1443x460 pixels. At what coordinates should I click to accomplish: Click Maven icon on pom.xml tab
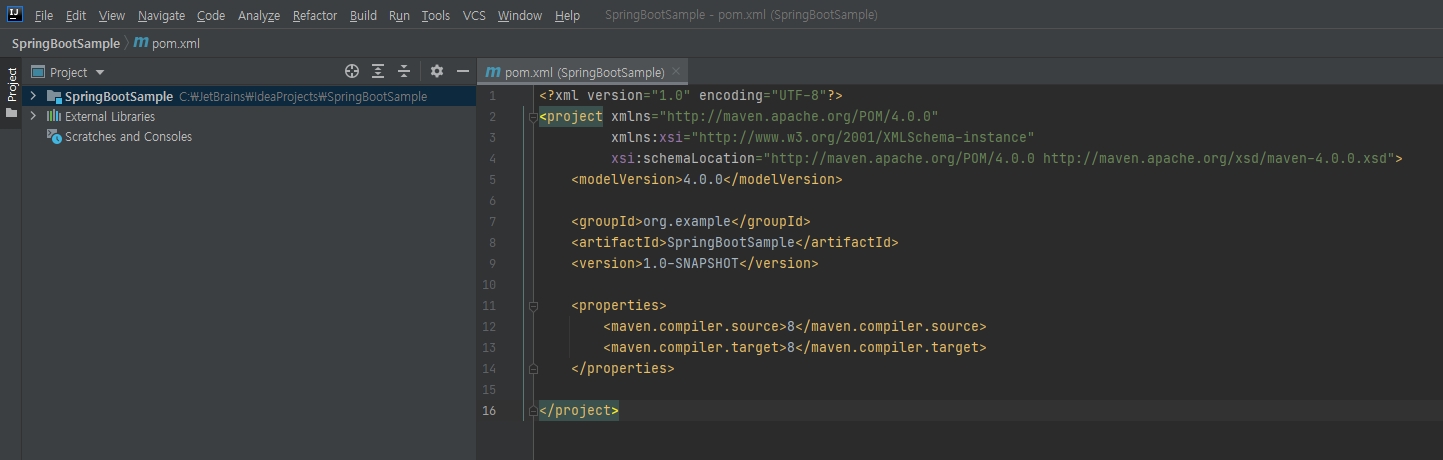coord(493,72)
